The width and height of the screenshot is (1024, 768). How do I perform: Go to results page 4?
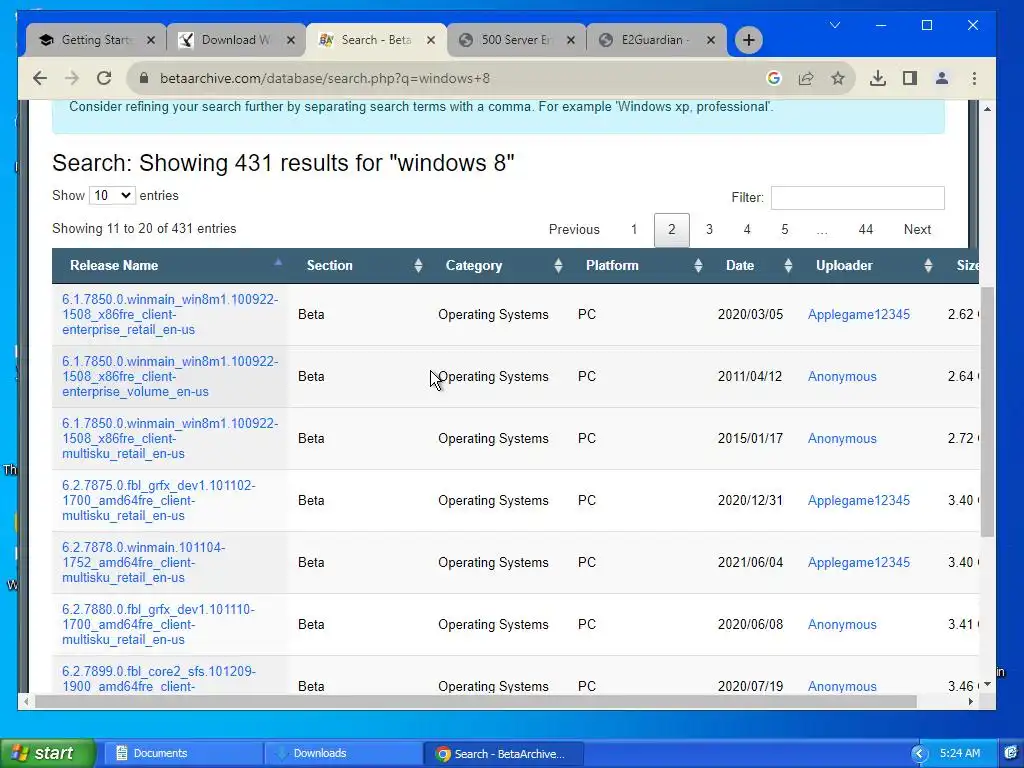(747, 230)
